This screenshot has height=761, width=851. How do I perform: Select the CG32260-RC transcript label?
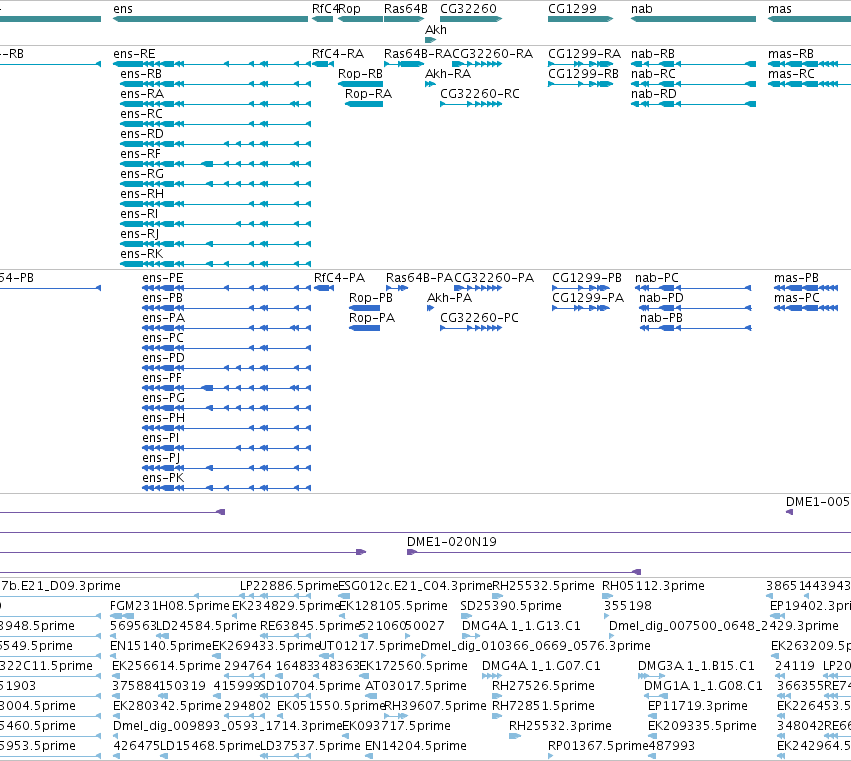[x=479, y=94]
